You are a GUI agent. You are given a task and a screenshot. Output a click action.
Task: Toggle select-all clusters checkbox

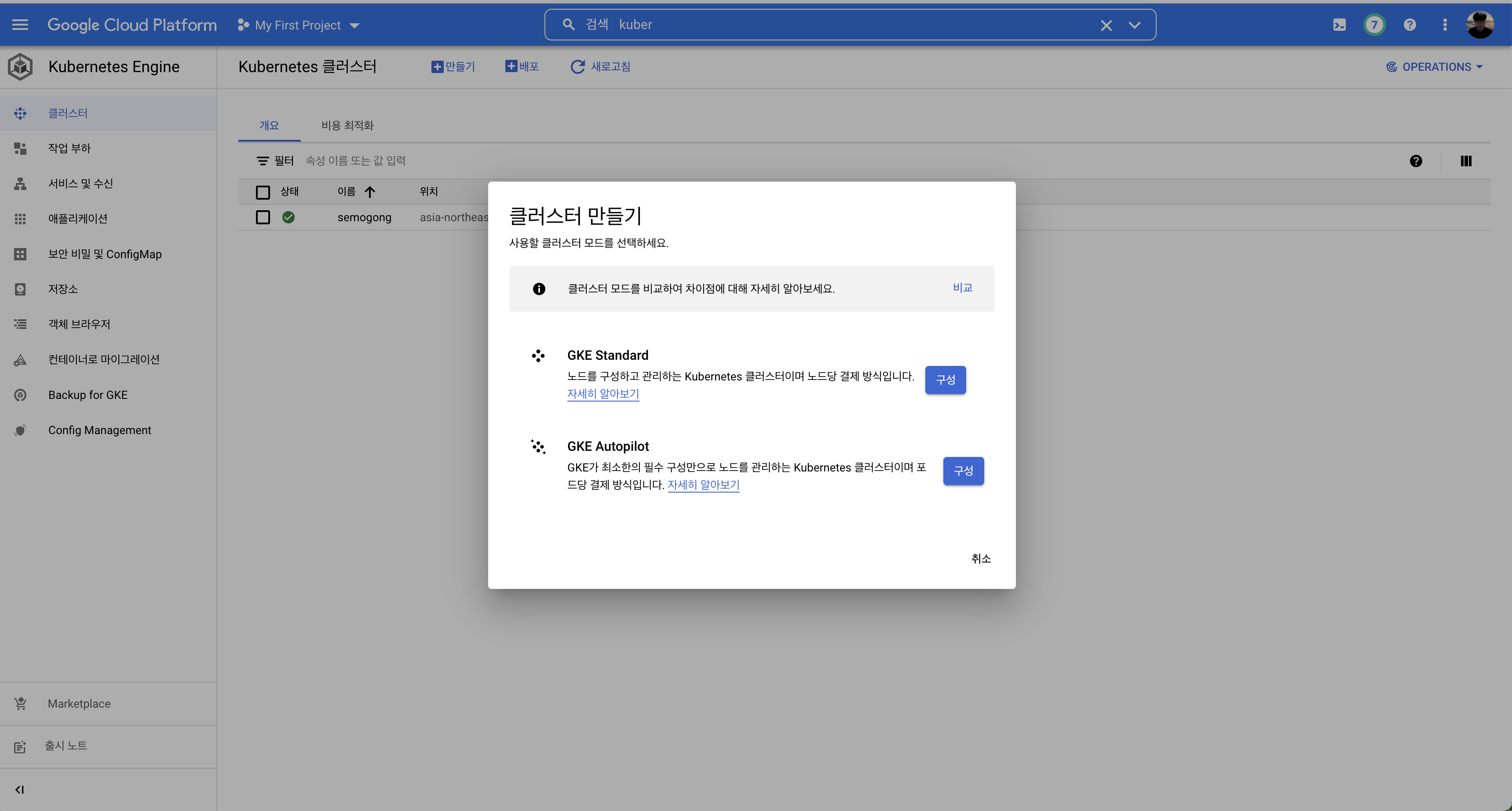(x=263, y=192)
